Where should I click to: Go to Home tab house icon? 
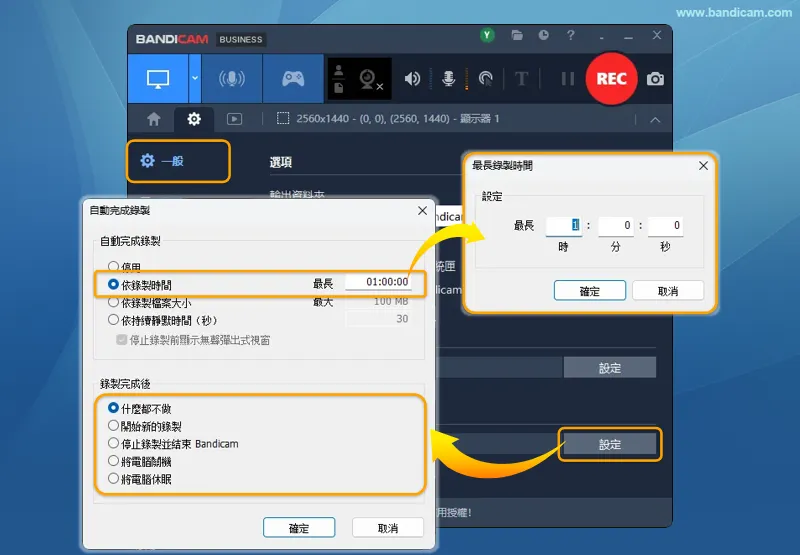tap(154, 119)
